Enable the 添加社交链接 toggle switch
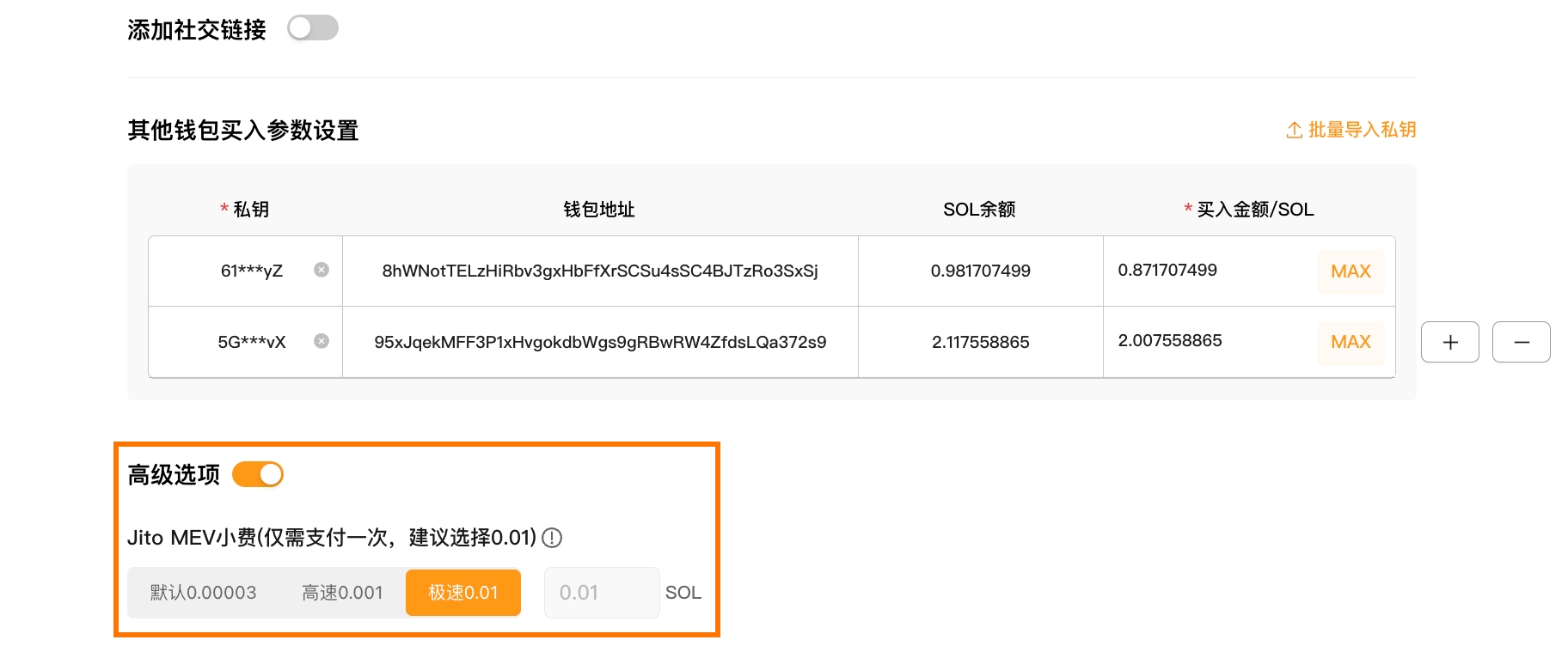Viewport: 1568px width, 646px height. [312, 28]
